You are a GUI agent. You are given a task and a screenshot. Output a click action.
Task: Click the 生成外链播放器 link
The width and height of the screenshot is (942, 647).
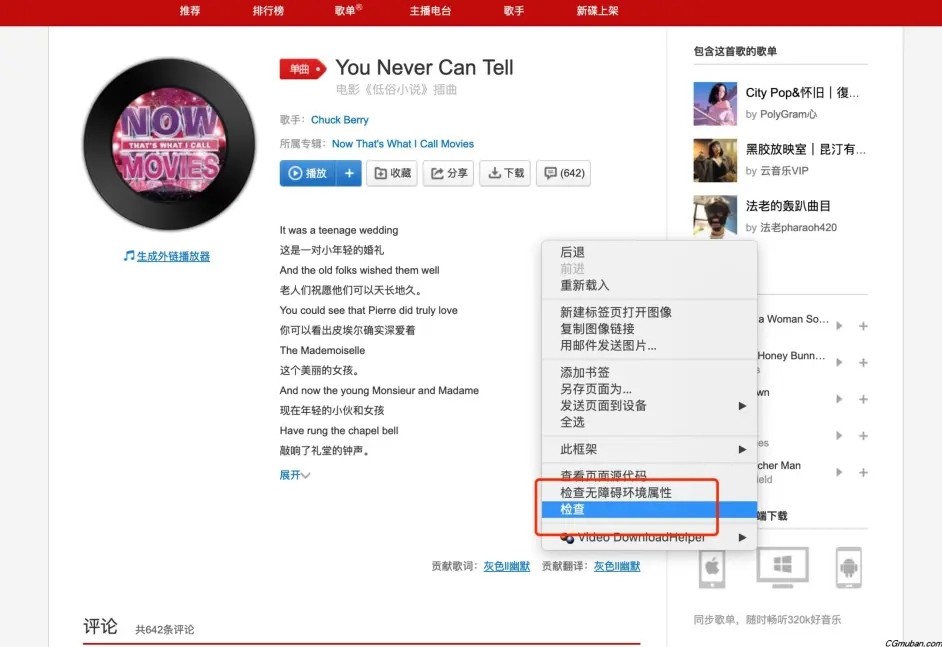point(173,257)
